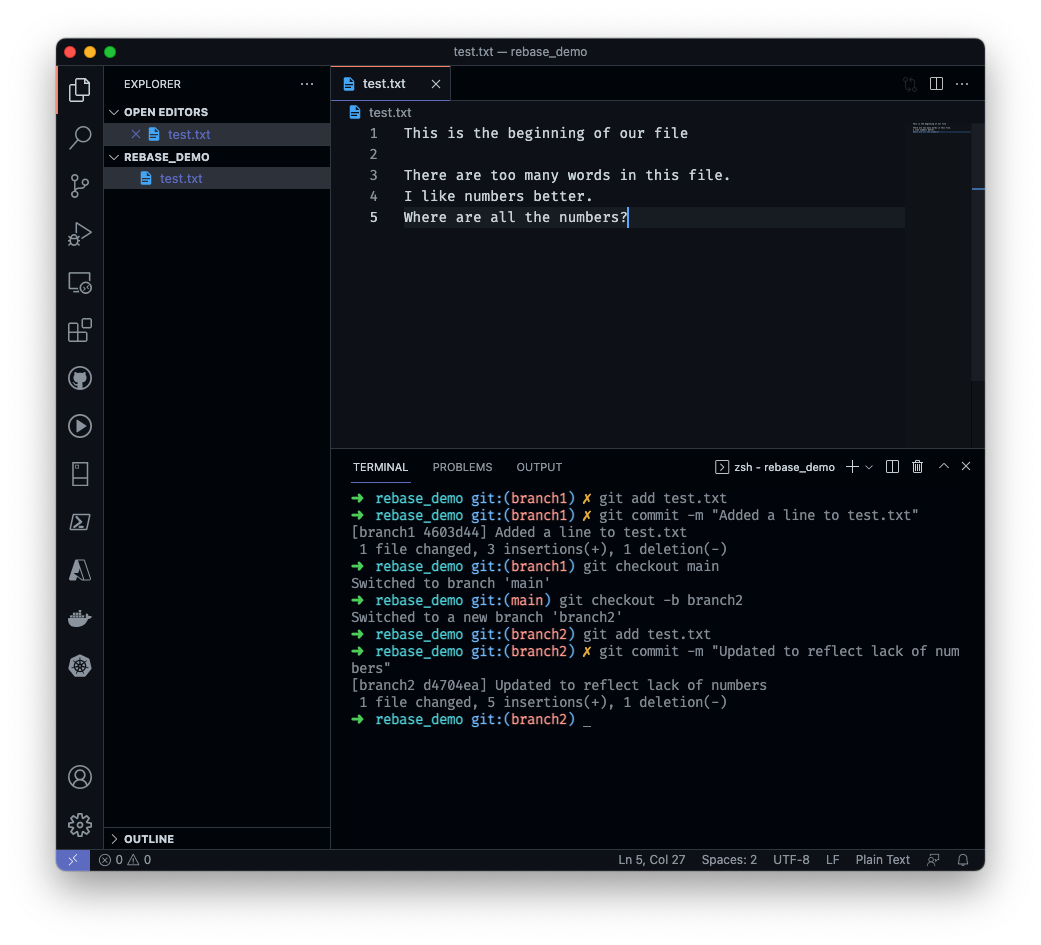Open editor More Actions ellipsis
The height and width of the screenshot is (945, 1041).
(x=962, y=84)
